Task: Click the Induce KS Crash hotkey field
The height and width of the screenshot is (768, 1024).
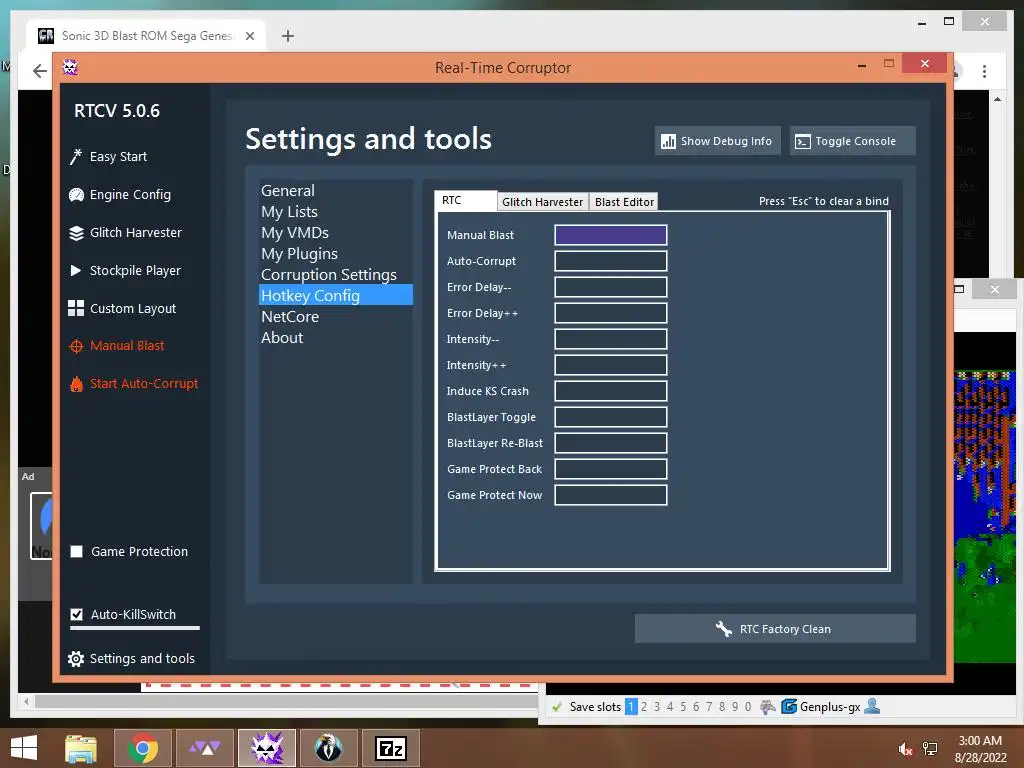Action: tap(611, 391)
